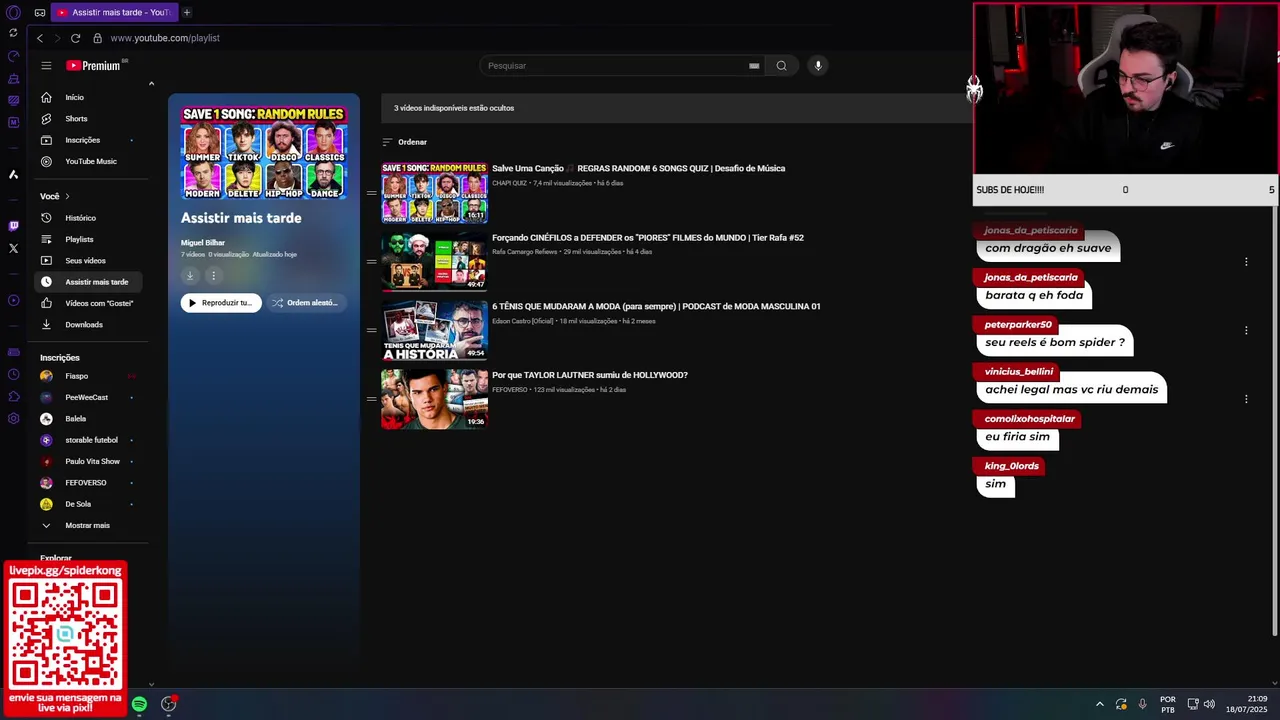Open playlist cover SAVE 1 SONG thumbnail
1280x720 pixels.
click(264, 153)
